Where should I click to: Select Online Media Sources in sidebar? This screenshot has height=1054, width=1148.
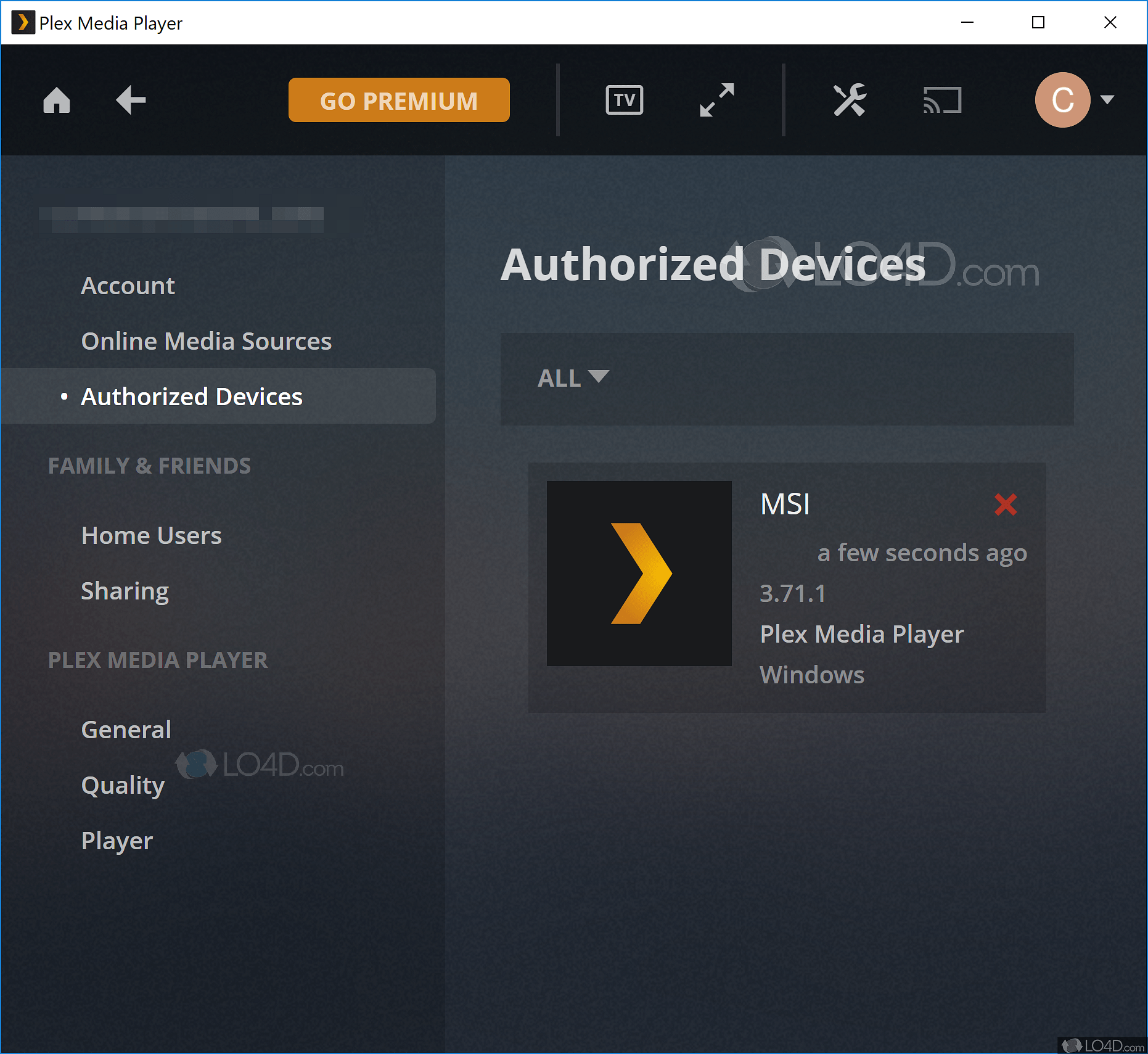207,341
